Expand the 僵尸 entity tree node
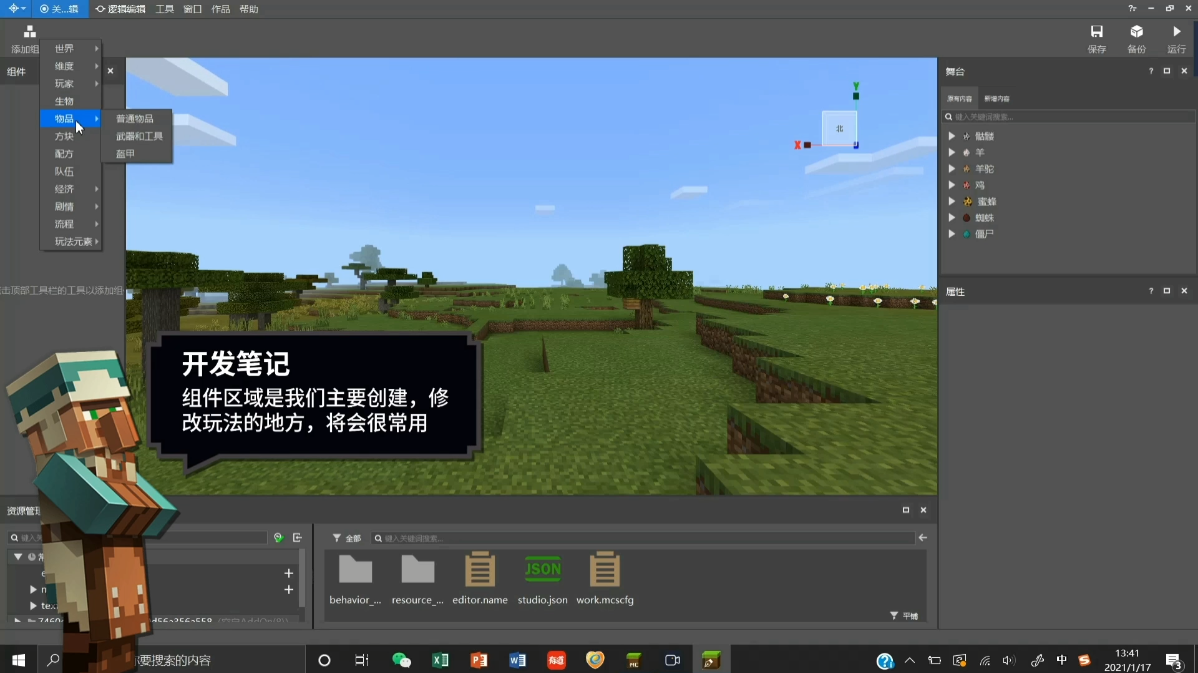Image resolution: width=1198 pixels, height=673 pixels. click(x=952, y=234)
